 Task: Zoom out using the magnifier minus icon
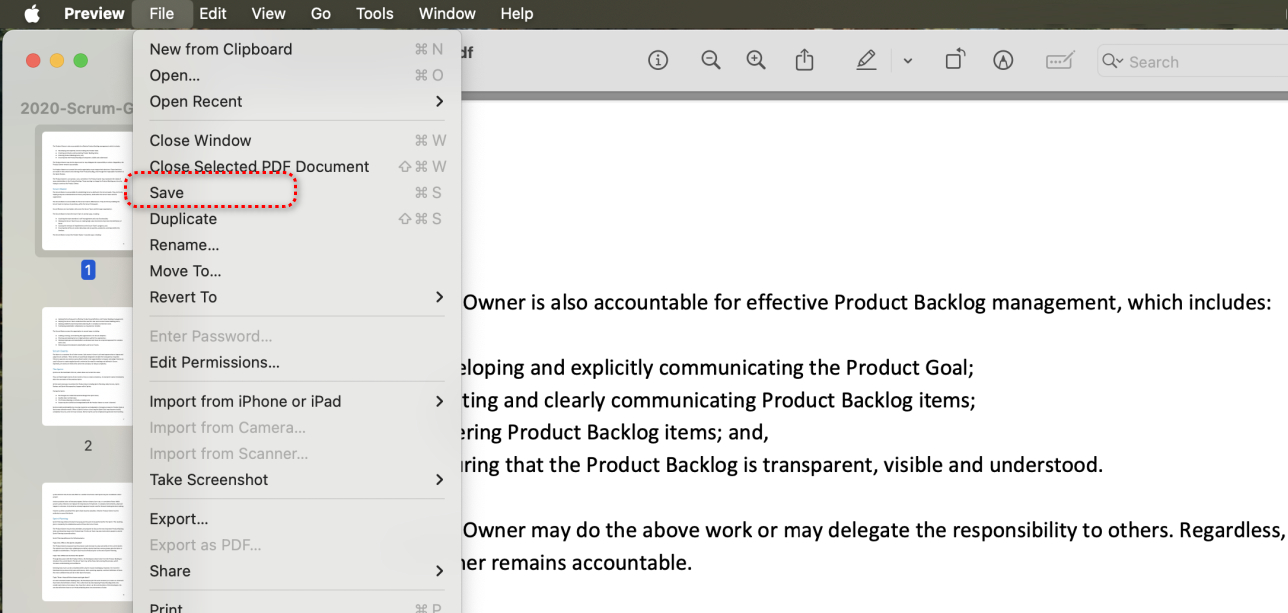pyautogui.click(x=710, y=60)
